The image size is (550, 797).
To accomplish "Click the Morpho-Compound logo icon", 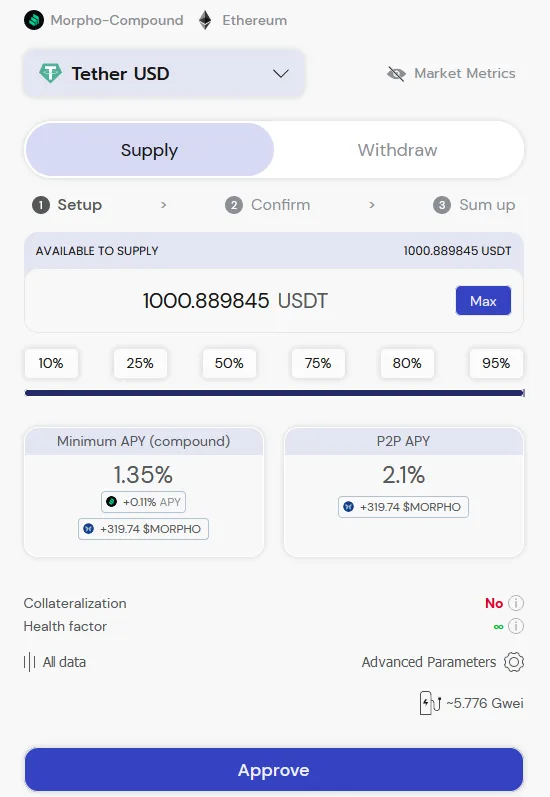I will [34, 20].
